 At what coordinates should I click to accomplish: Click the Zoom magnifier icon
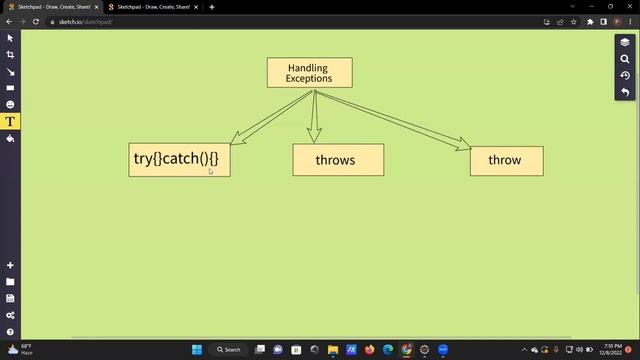pyautogui.click(x=624, y=59)
